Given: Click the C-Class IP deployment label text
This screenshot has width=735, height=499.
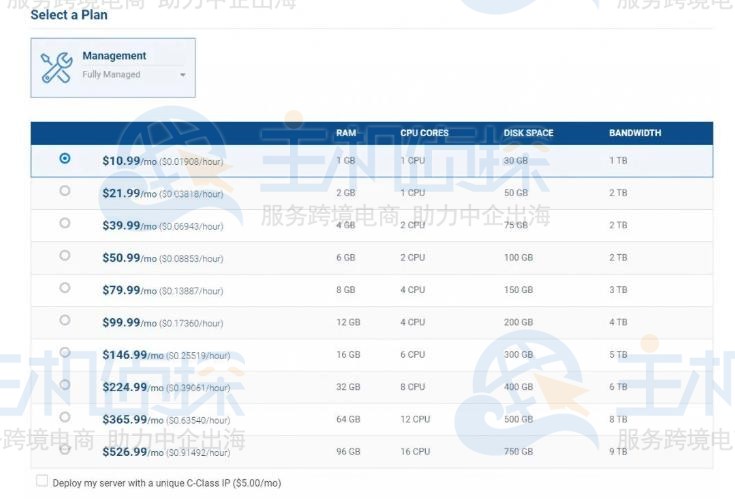Looking at the screenshot, I should click(167, 483).
